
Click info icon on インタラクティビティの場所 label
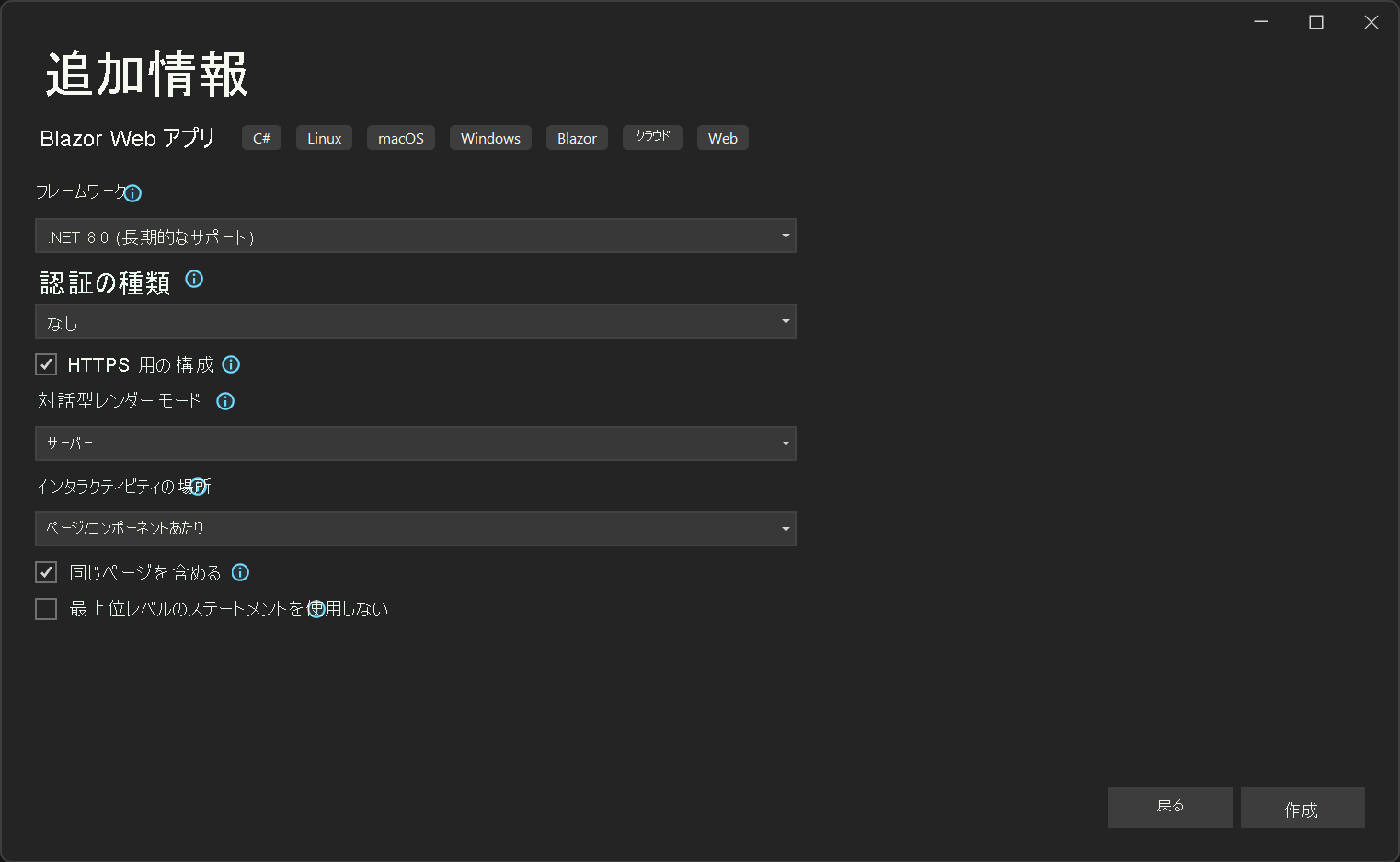198,487
